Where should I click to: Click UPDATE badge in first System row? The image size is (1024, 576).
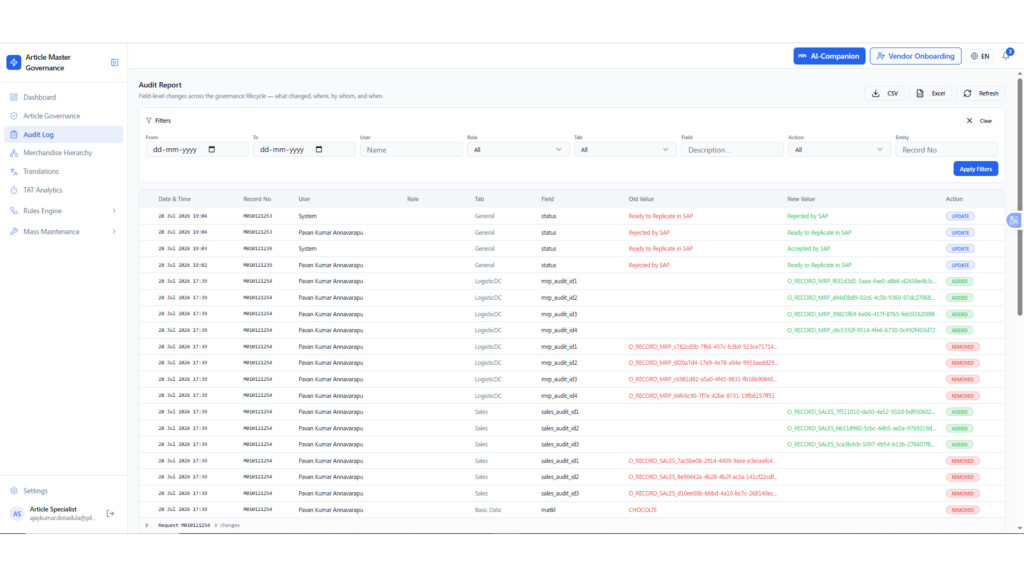[x=960, y=216]
